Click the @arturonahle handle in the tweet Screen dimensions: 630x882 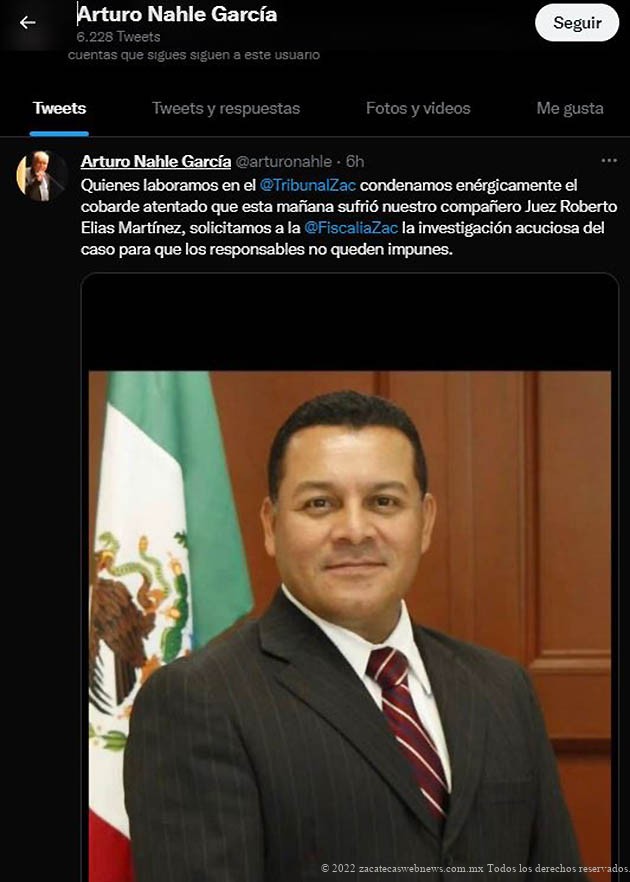[284, 162]
